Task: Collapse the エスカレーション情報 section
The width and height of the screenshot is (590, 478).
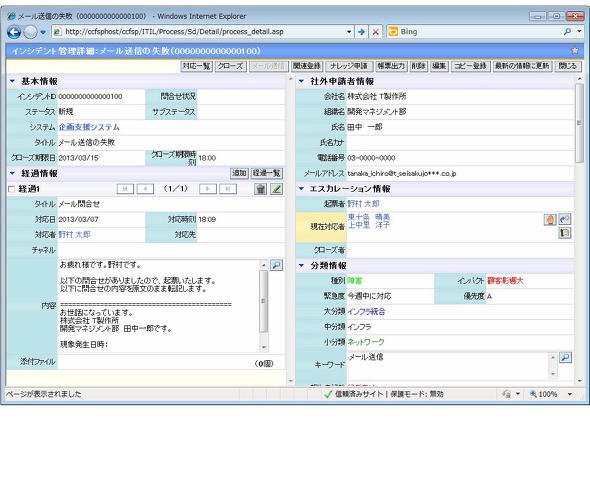Action: pyautogui.click(x=301, y=189)
